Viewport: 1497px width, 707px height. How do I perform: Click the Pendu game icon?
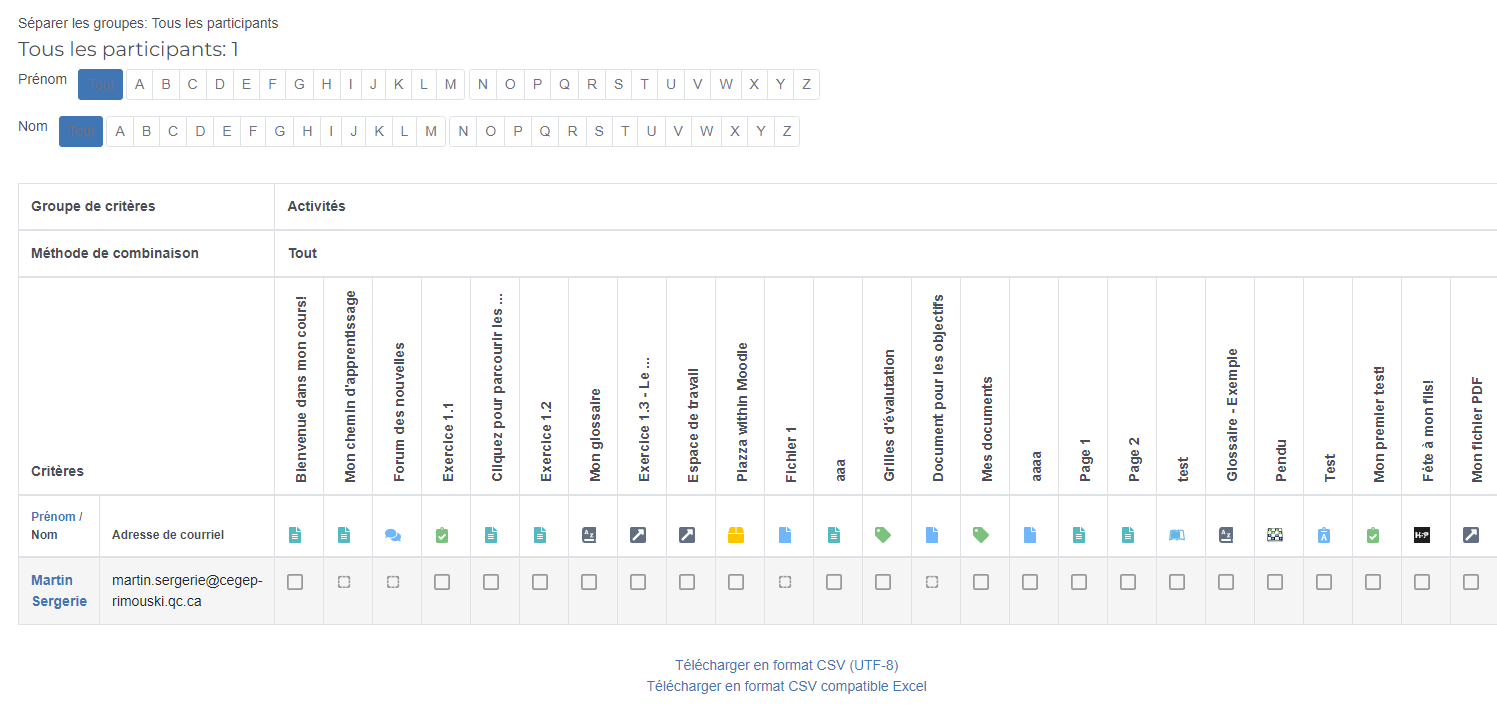click(1275, 535)
